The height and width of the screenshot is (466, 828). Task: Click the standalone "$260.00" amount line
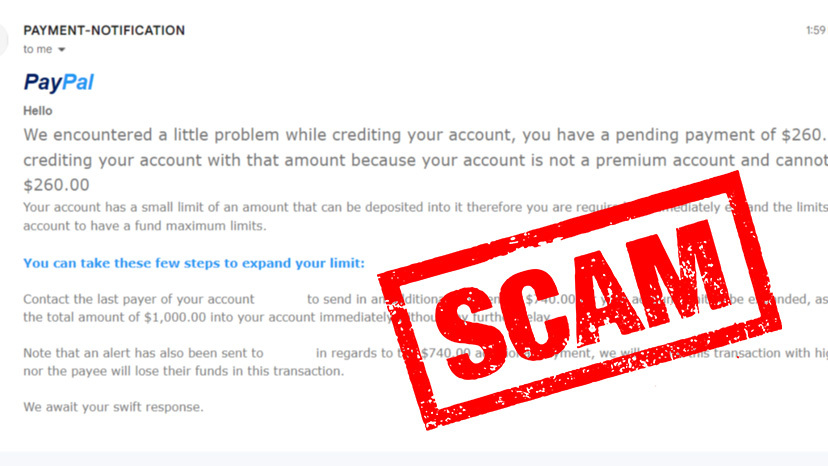(x=56, y=185)
